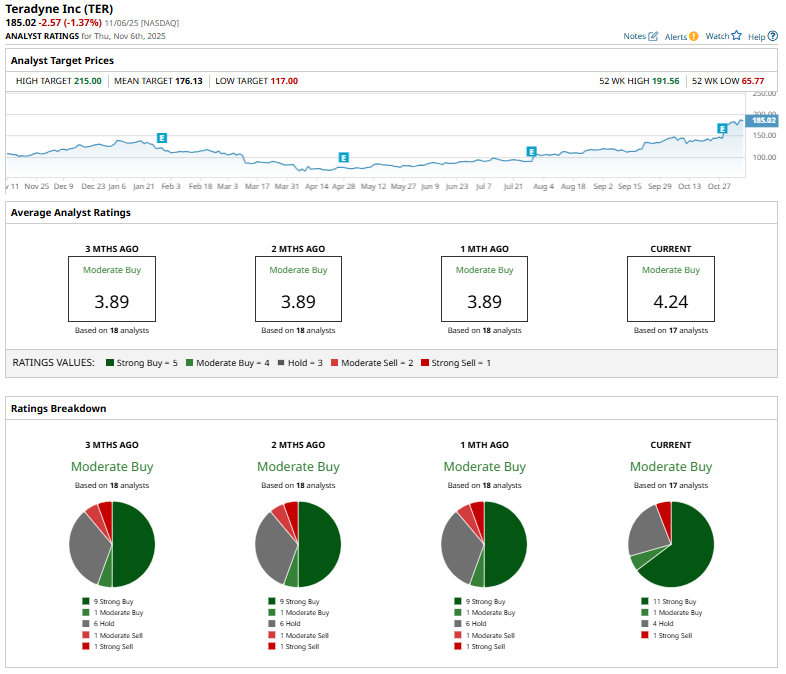Click the late April earnings E marker
This screenshot has height=674, width=786.
coord(343,157)
